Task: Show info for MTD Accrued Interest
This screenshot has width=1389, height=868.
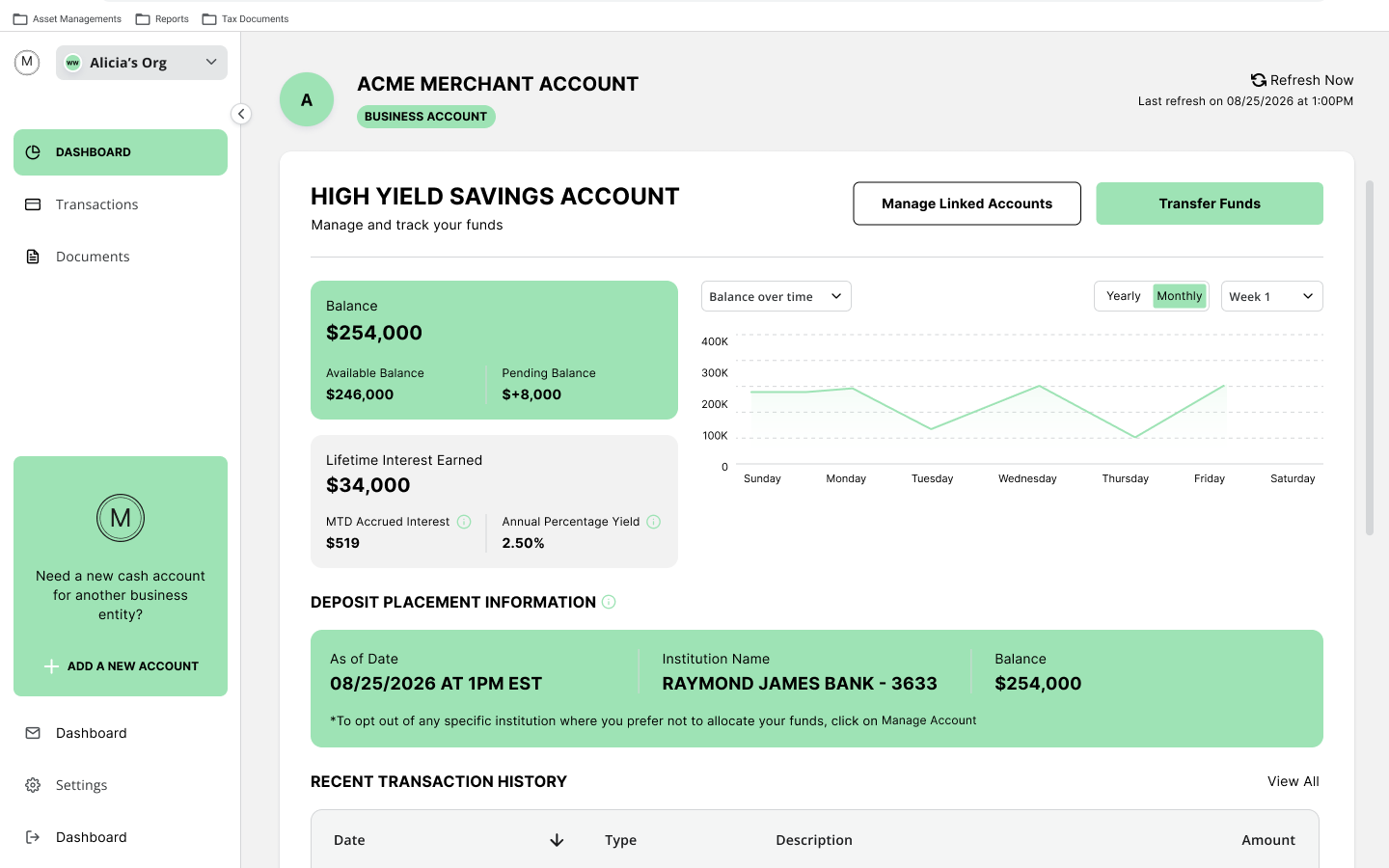Action: tap(464, 522)
